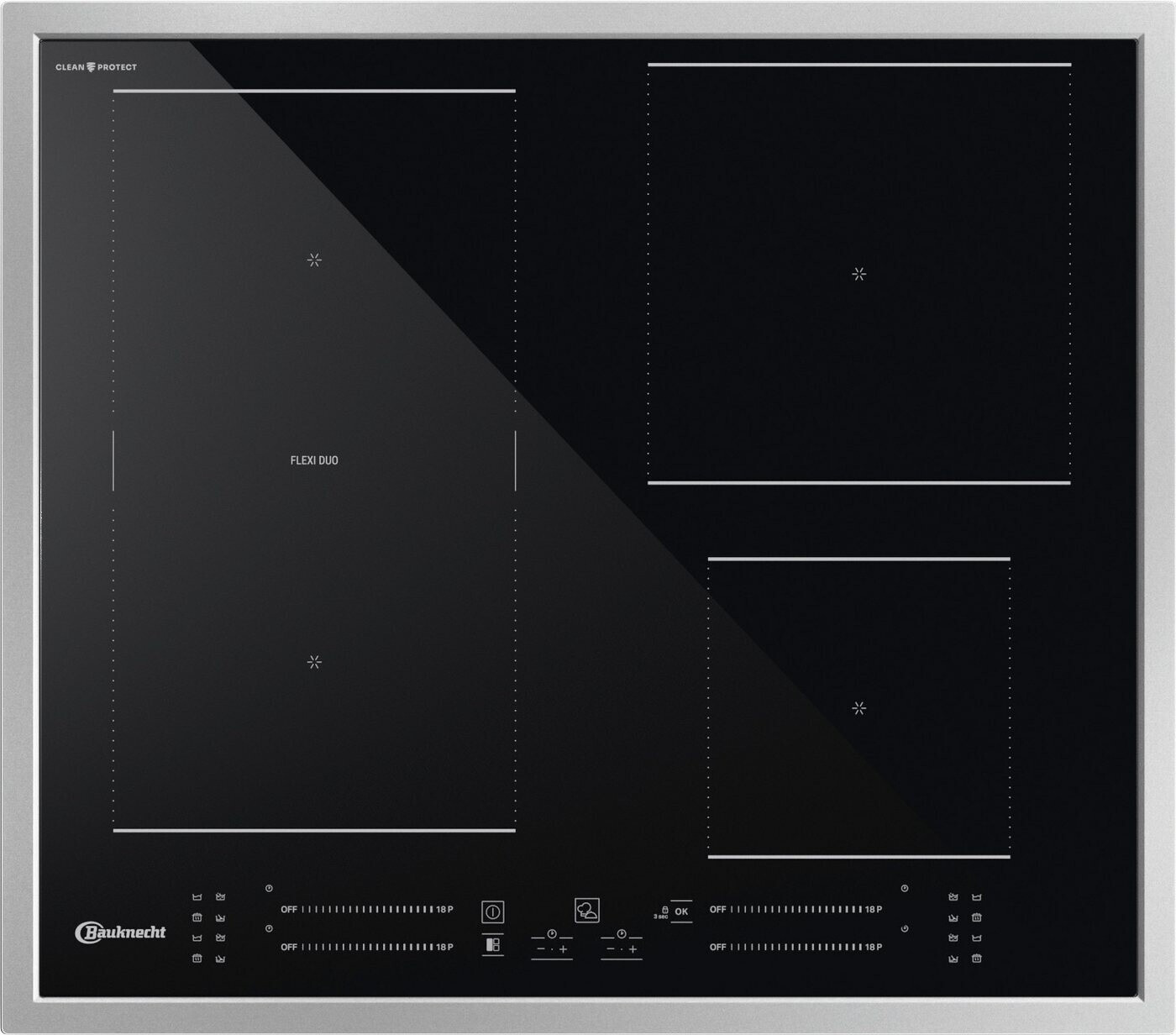
Task: Increase left timer with plus button
Action: (x=564, y=949)
